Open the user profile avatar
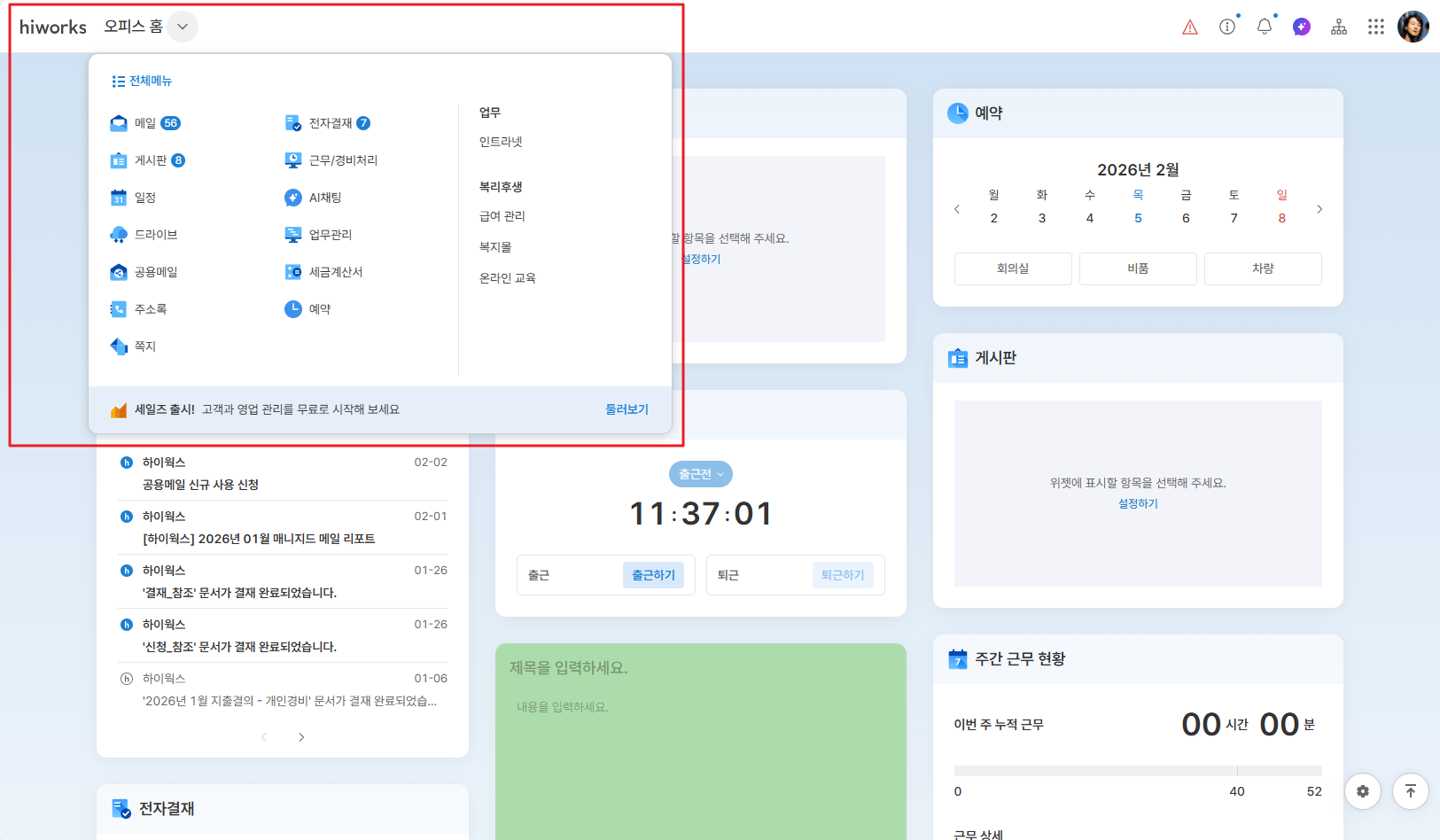This screenshot has width=1440, height=840. [1413, 27]
